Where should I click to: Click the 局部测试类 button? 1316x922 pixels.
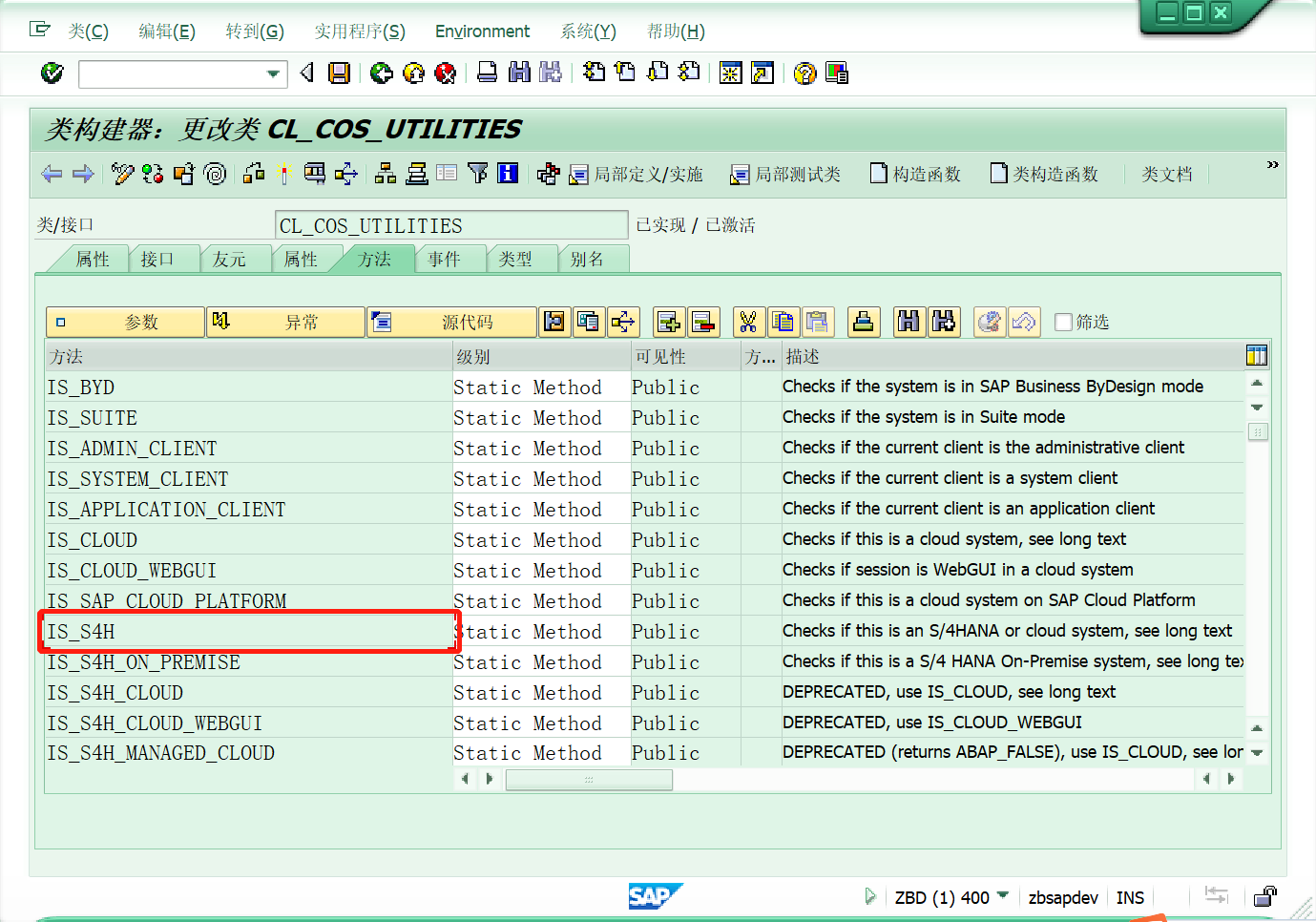point(785,175)
